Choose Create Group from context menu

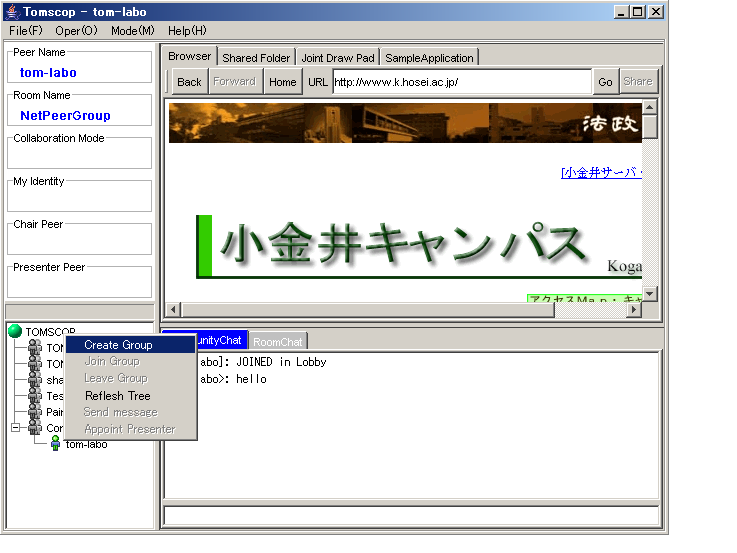131,345
